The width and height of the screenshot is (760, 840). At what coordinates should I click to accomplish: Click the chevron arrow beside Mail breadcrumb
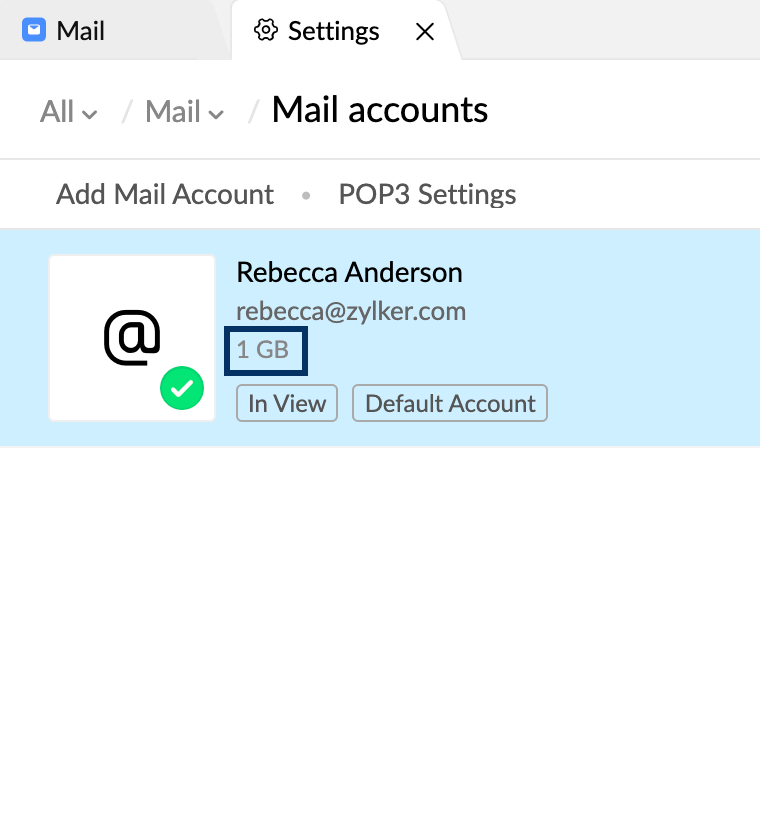(x=216, y=114)
